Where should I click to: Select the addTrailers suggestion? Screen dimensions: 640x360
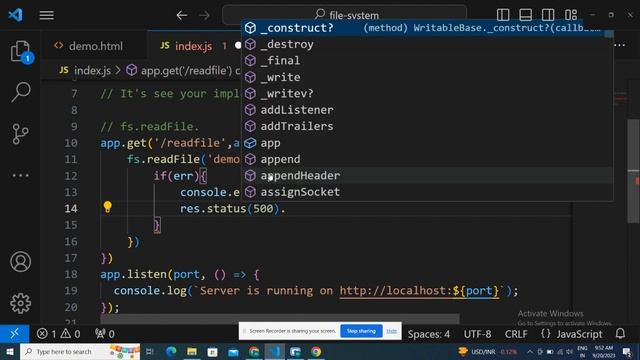point(427,126)
